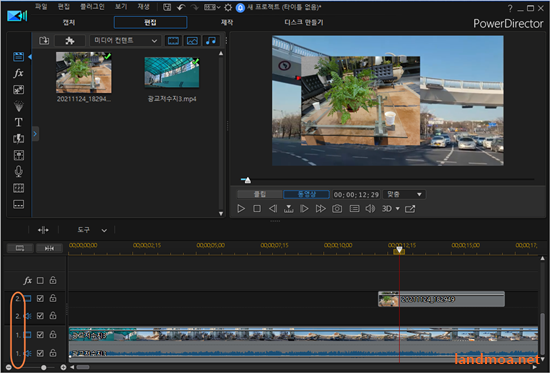Toggle video files filter in media library
This screenshot has height=373, width=550.
[173, 41]
